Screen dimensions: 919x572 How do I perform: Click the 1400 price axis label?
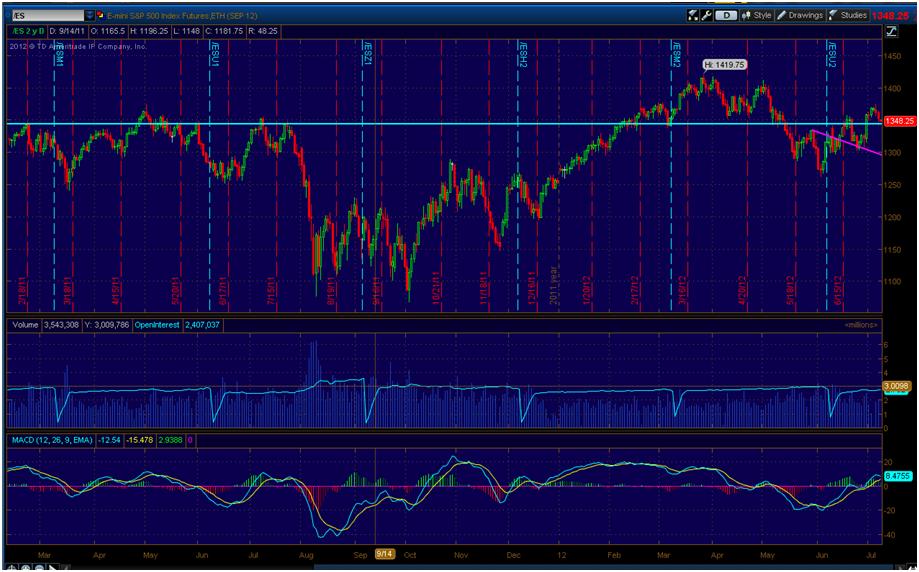coord(893,88)
